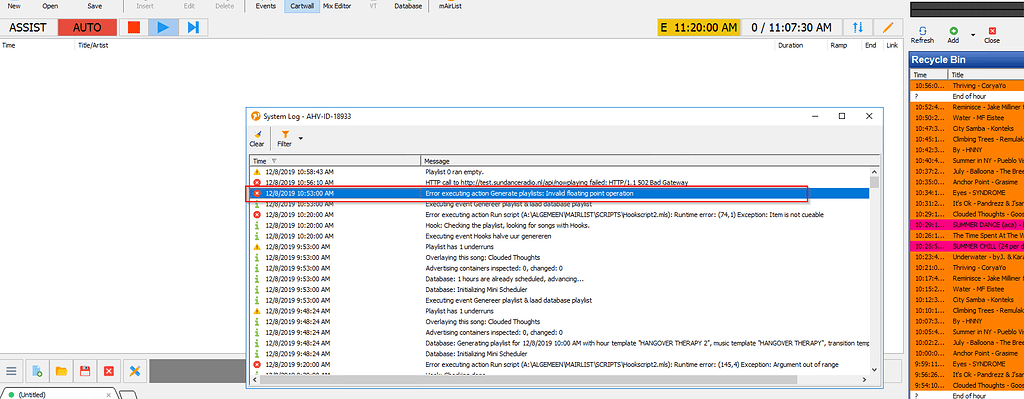Click the red floppy disk save icon
This screenshot has height=399, width=1024.
[85, 371]
